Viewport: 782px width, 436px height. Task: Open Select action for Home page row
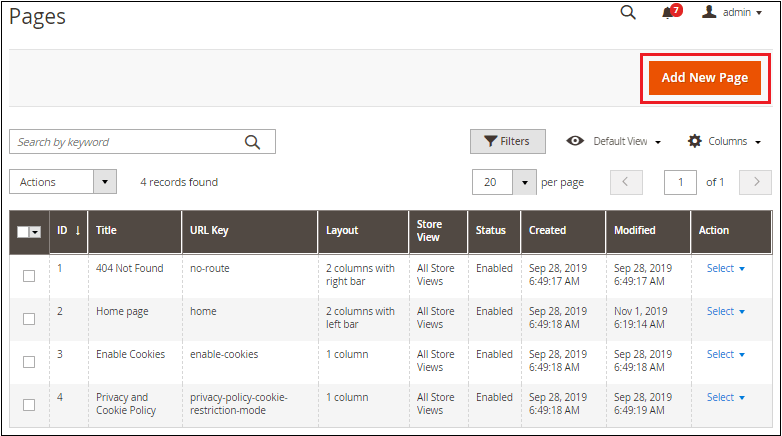(726, 311)
